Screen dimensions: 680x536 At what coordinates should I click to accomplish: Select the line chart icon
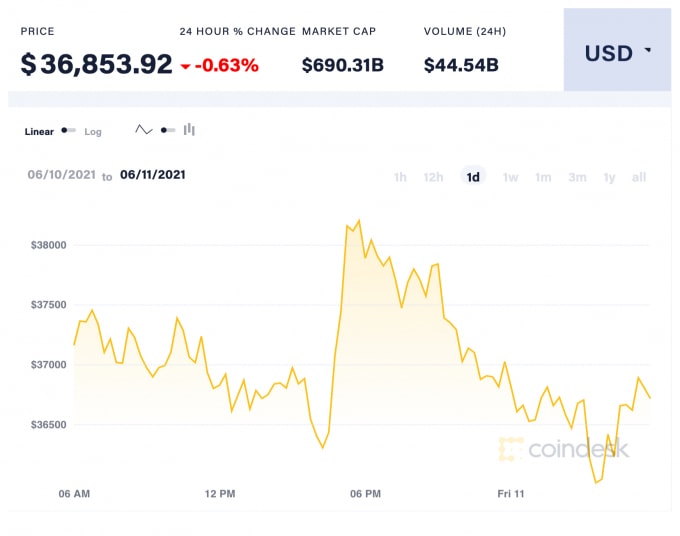144,130
